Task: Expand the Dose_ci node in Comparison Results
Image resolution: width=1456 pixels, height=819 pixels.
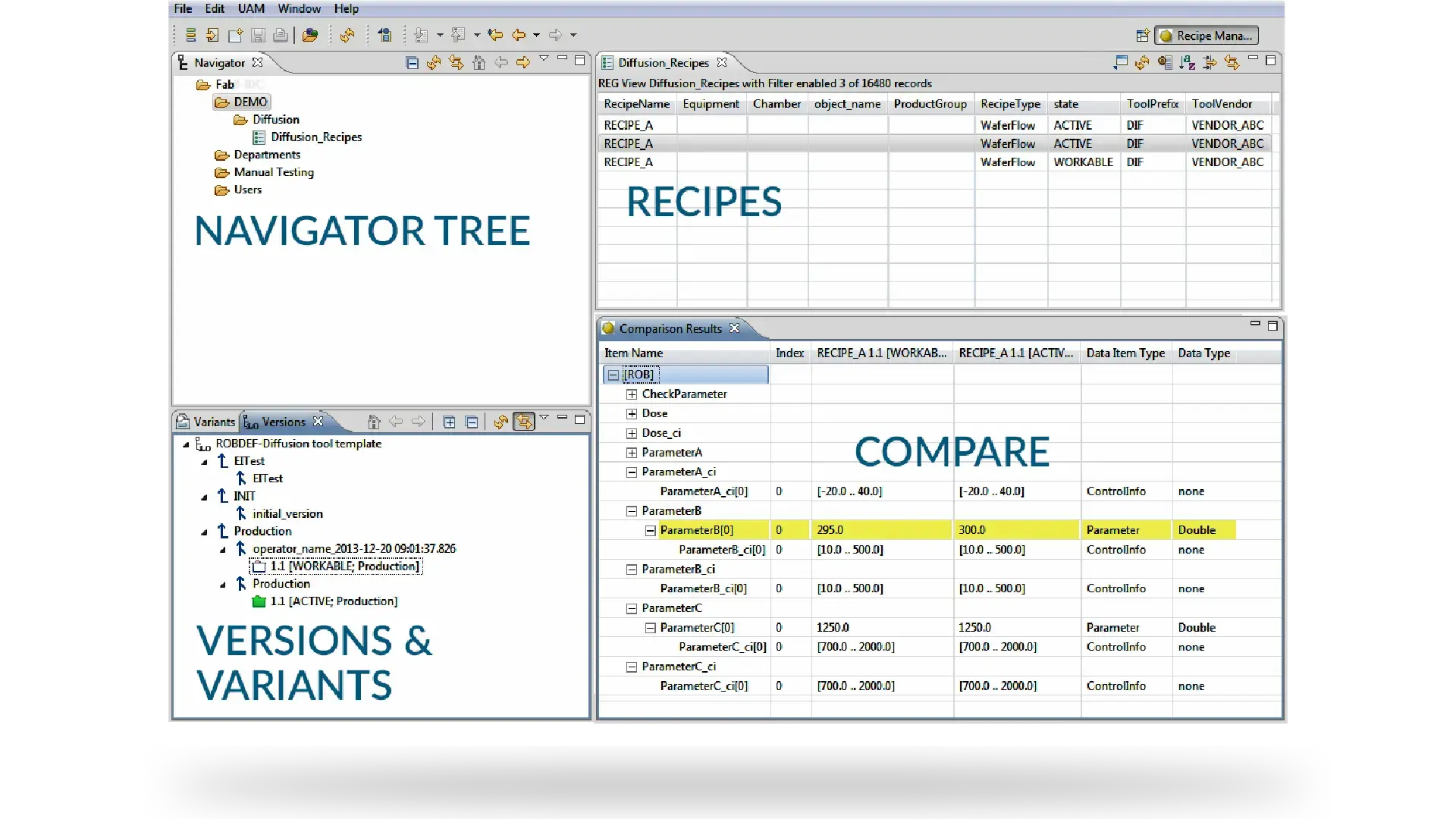Action: point(632,433)
